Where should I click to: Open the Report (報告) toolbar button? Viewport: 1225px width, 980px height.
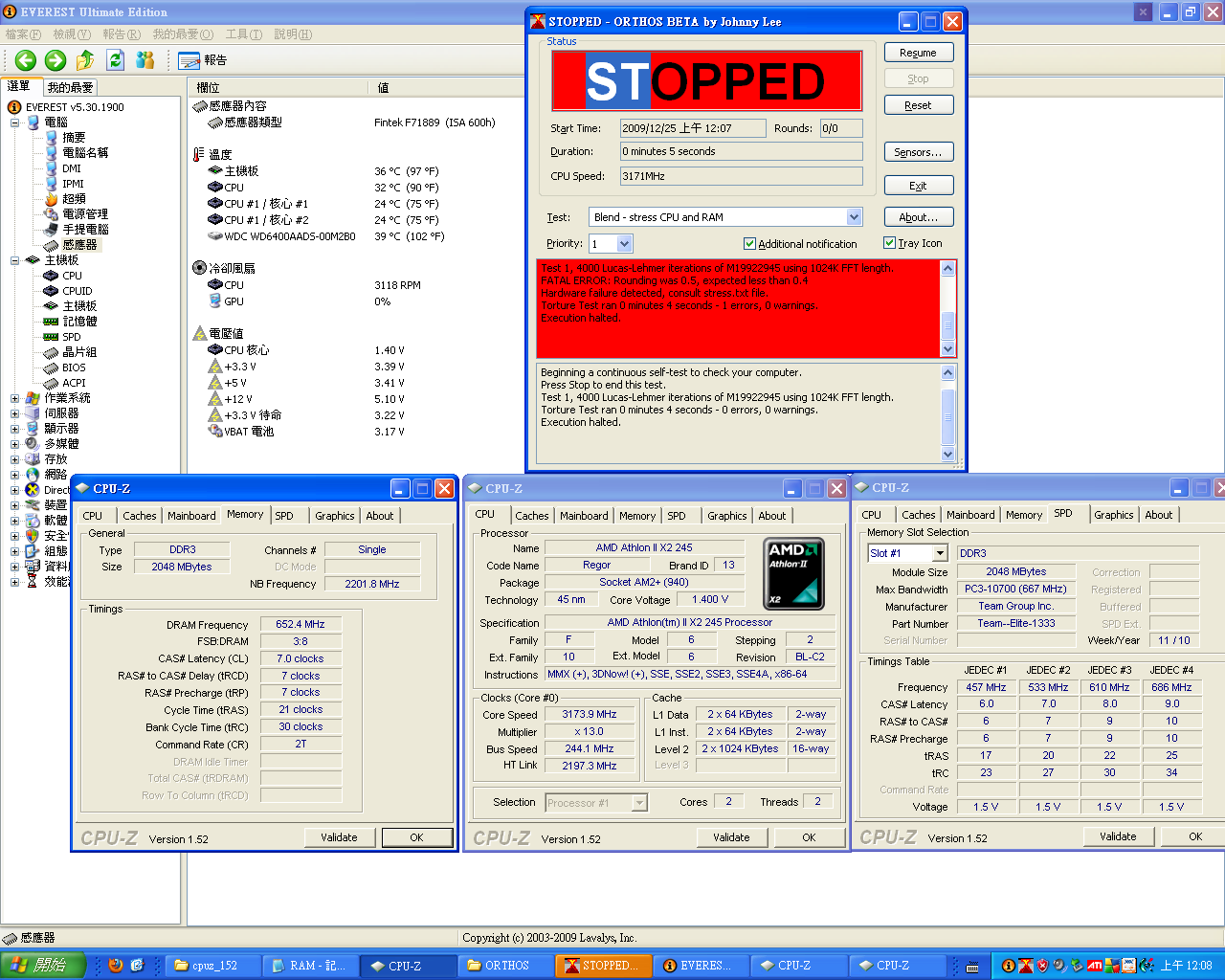pos(203,60)
